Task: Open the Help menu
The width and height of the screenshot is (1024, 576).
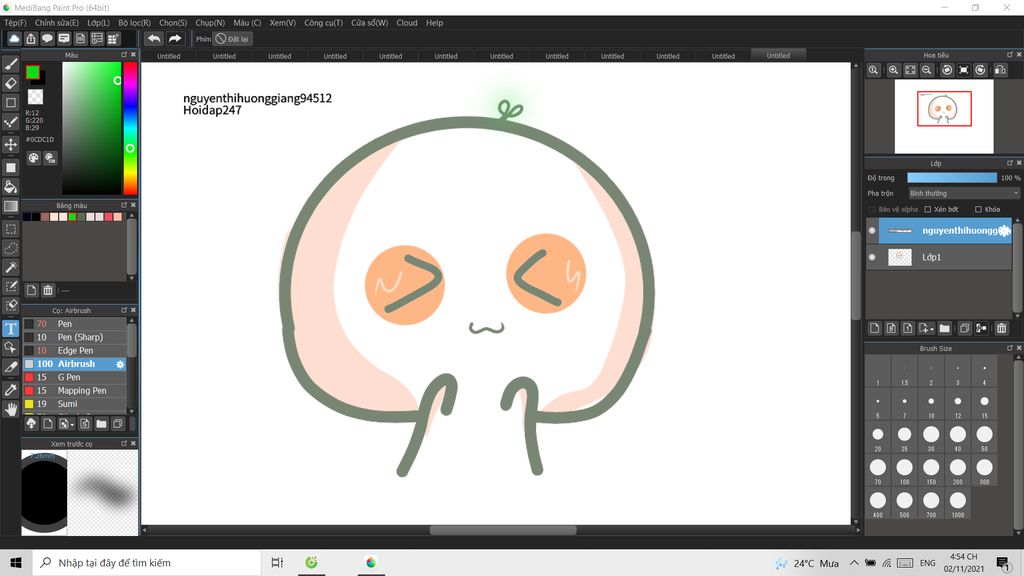Action: [x=435, y=23]
